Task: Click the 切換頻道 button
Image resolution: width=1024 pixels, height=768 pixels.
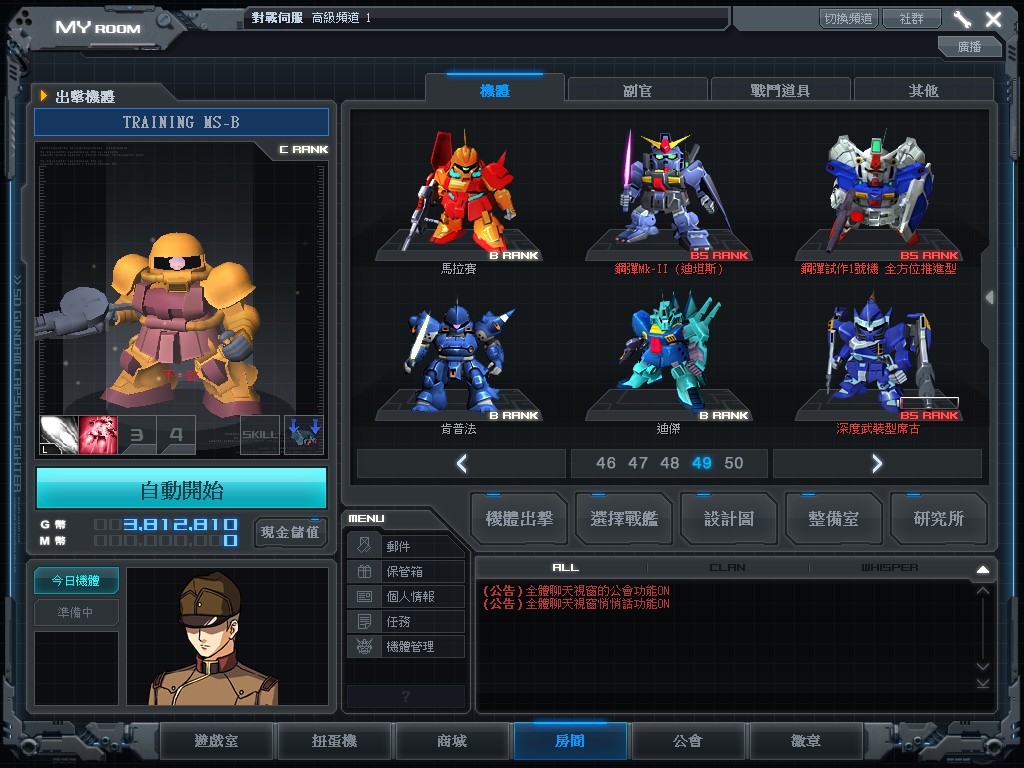Action: click(x=848, y=18)
